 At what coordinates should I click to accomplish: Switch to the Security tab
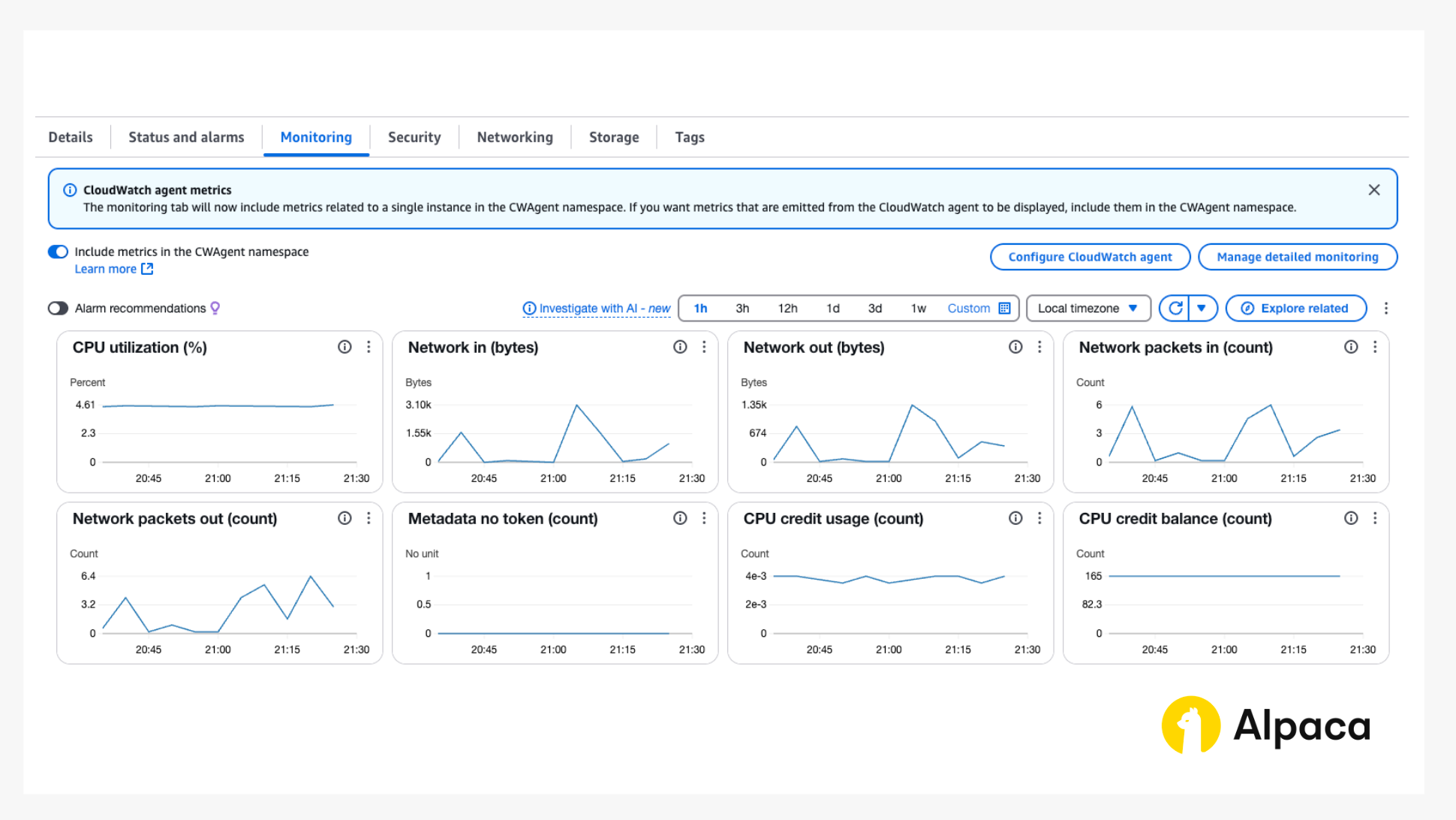[x=414, y=137]
